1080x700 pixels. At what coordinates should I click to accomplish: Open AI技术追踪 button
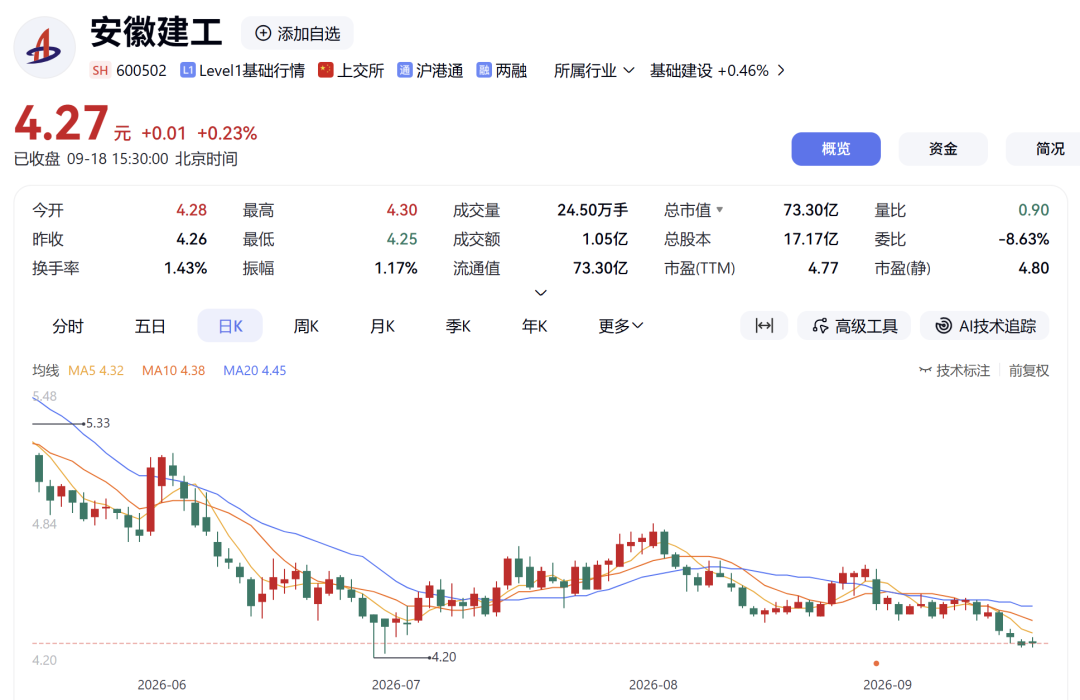click(x=985, y=326)
